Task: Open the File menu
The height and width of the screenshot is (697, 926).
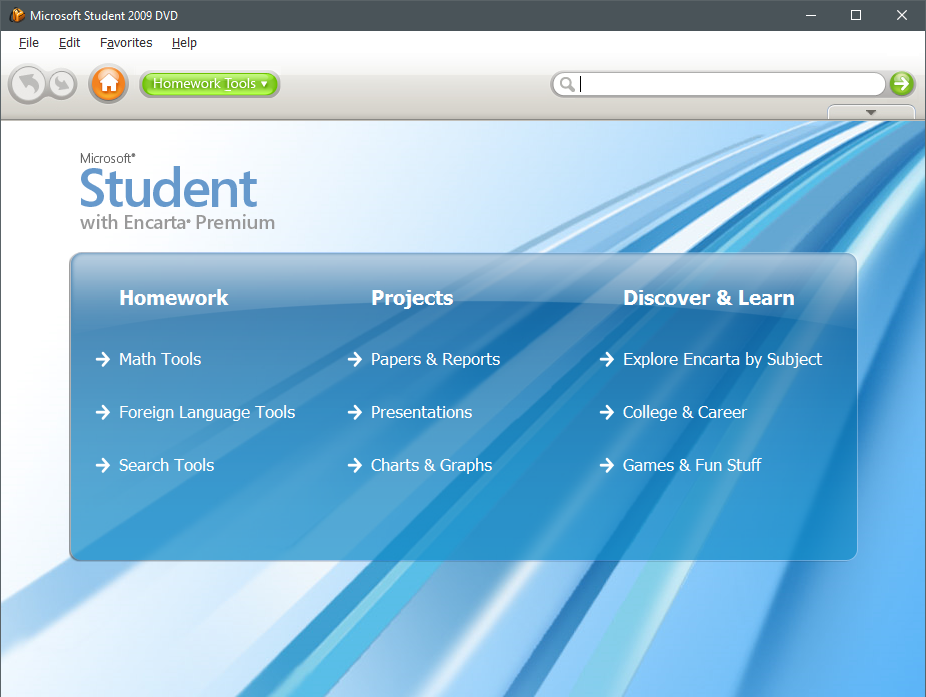Action: tap(29, 43)
